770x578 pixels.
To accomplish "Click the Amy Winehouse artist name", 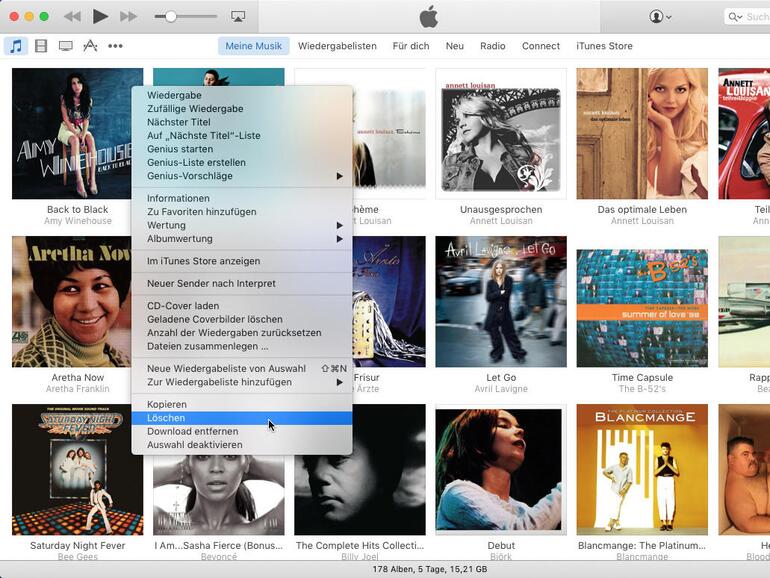I will click(x=78, y=221).
